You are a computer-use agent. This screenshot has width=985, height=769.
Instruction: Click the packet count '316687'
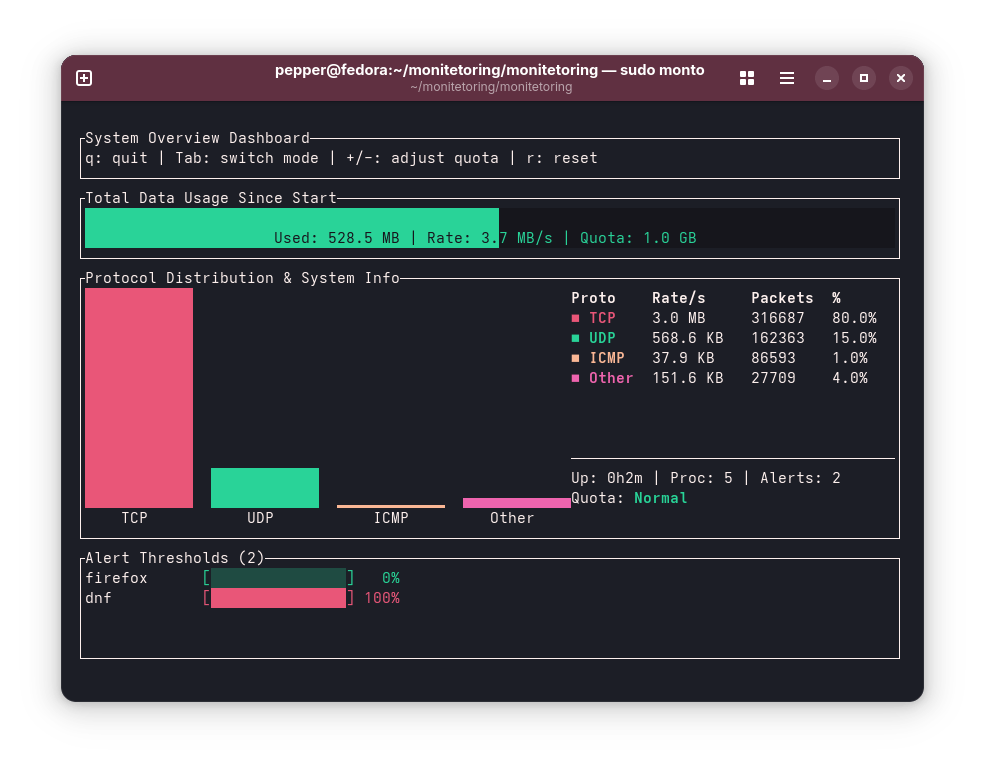coord(778,318)
